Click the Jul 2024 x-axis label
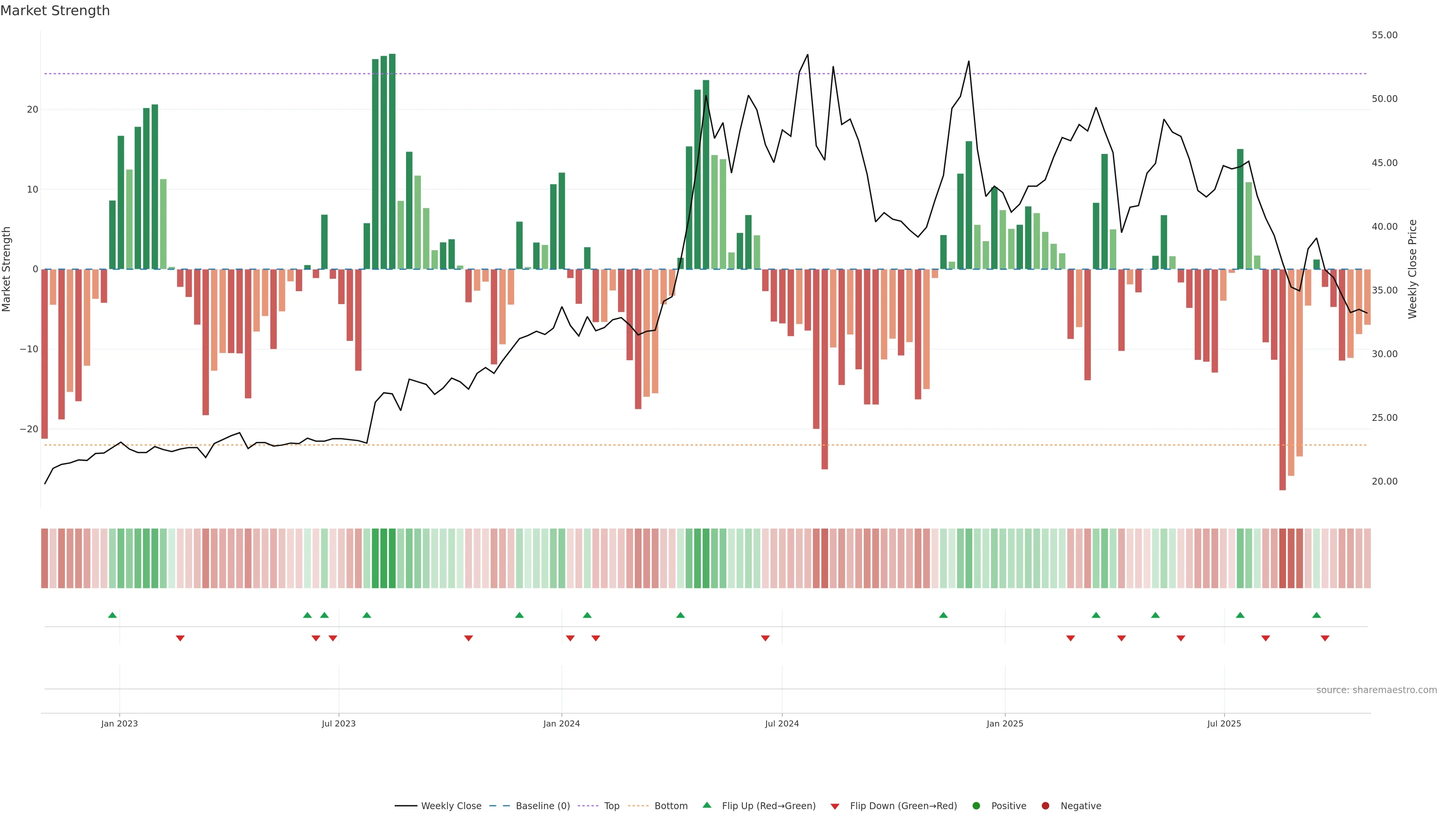 (782, 723)
